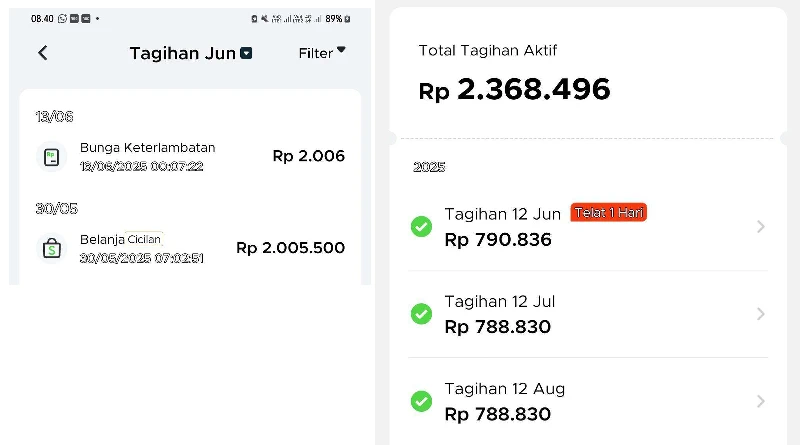Select the green checkmark for Tagihan 12 Aug

[421, 401]
